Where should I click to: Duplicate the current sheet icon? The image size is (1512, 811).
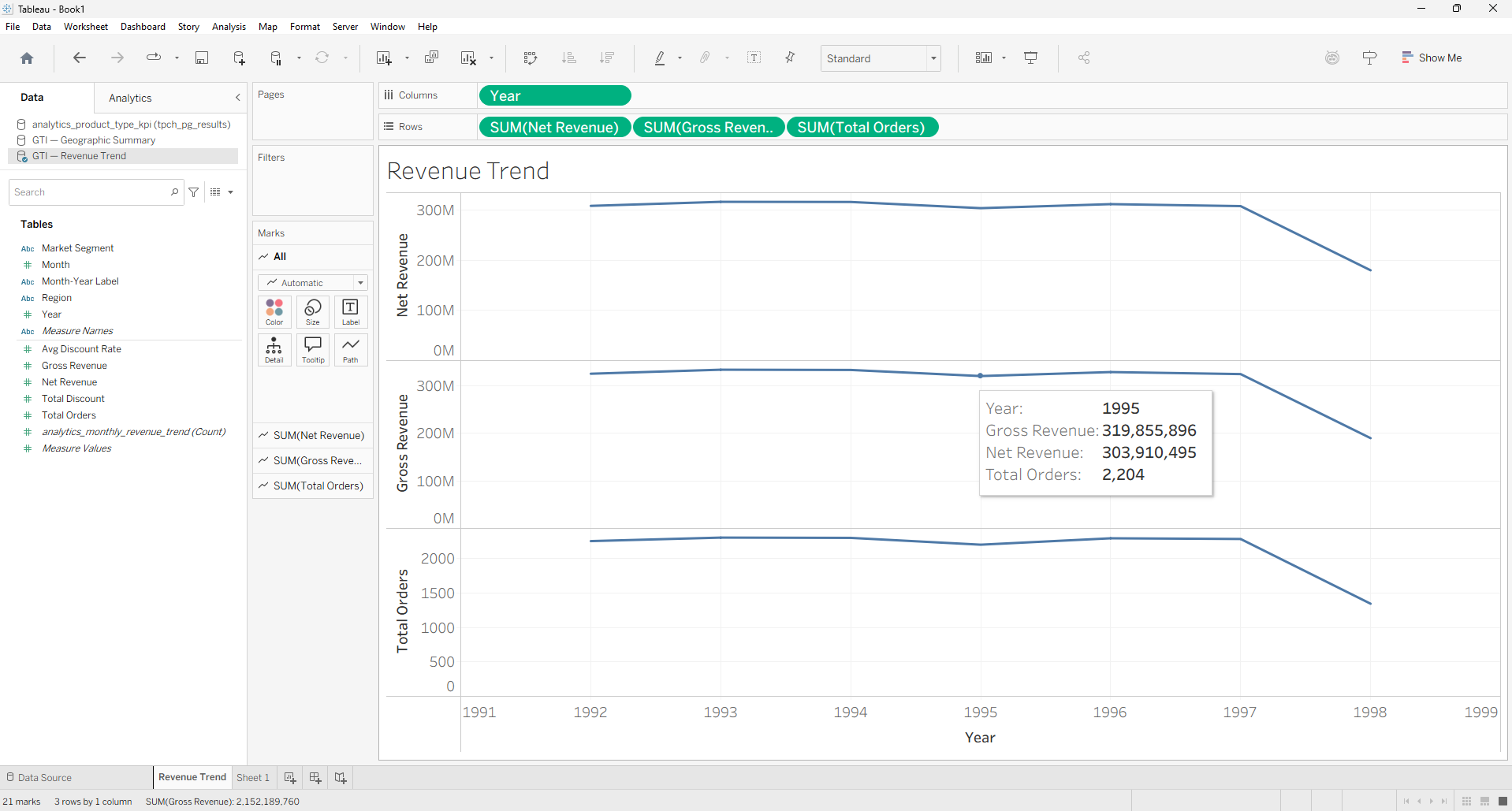point(431,58)
